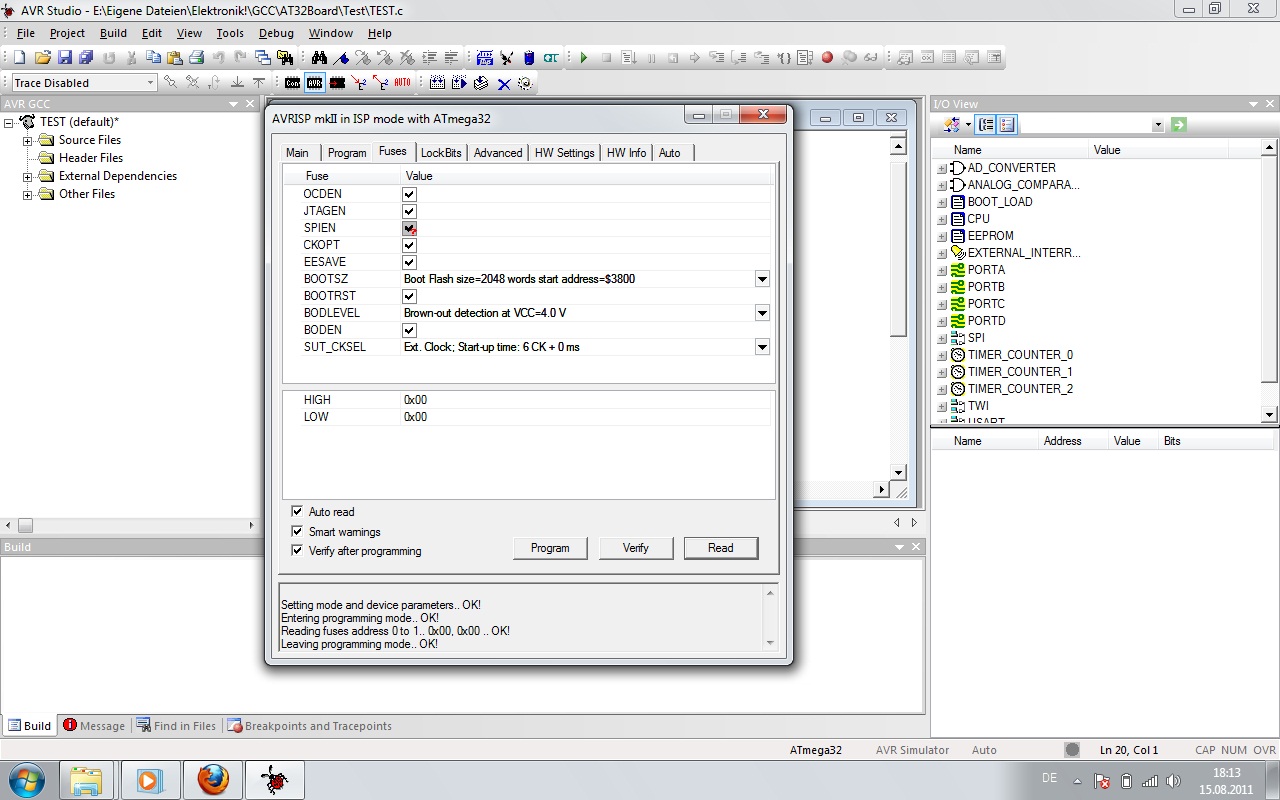Click the Build Active Configuration icon
The height and width of the screenshot is (800, 1280).
[437, 83]
